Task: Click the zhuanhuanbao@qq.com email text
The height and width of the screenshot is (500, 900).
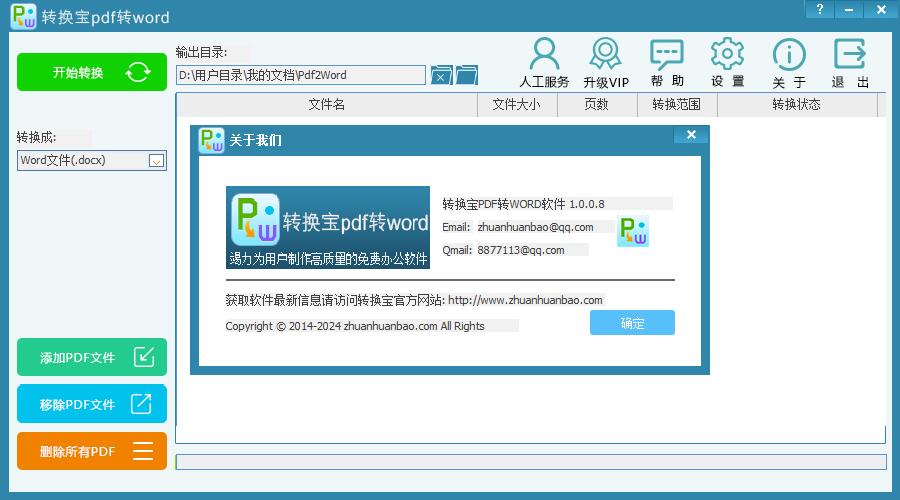Action: [536, 227]
